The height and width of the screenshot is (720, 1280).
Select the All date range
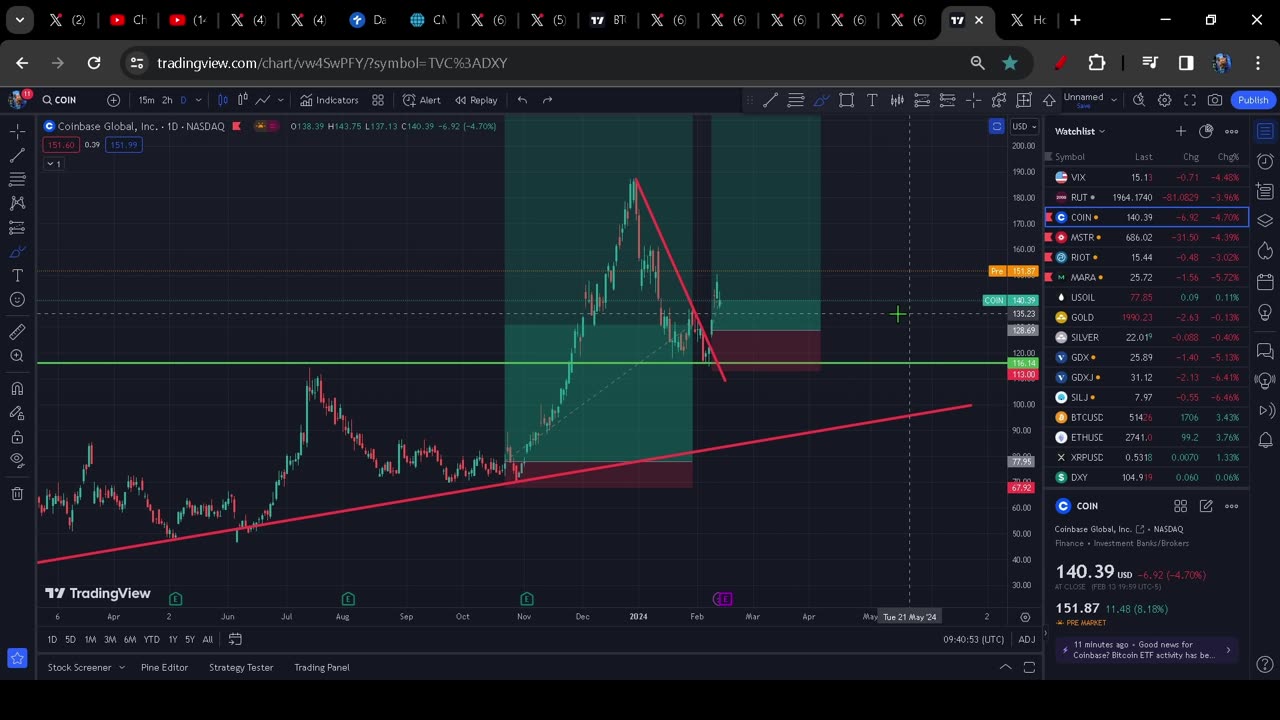tap(207, 639)
